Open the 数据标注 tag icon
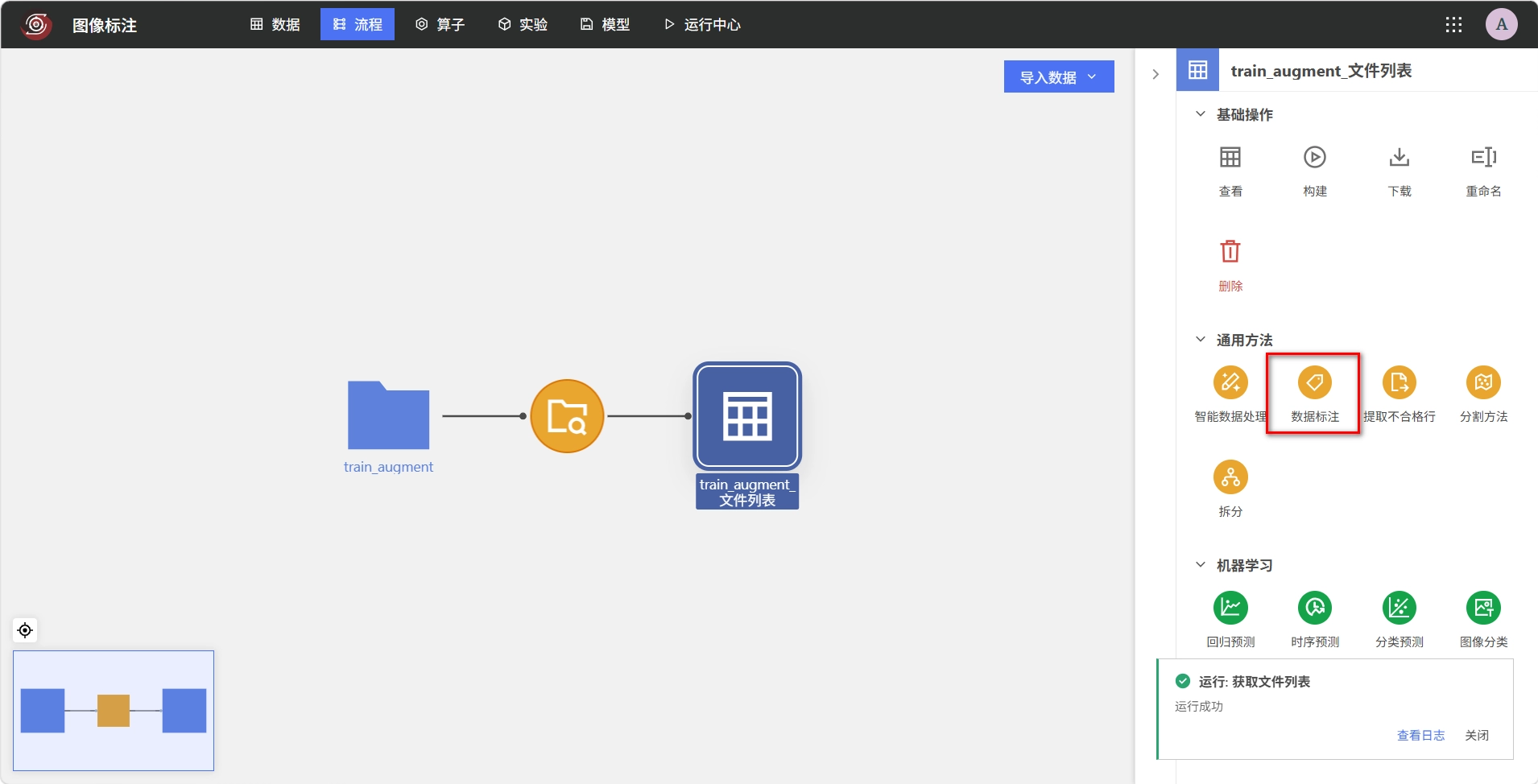1538x784 pixels. coord(1314,382)
